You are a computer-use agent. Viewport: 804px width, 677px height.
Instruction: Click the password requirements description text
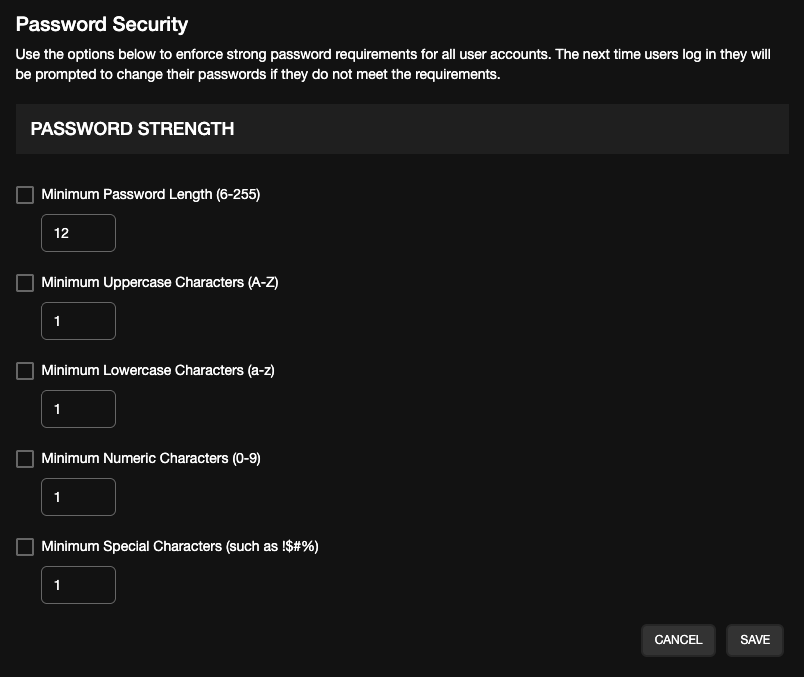(400, 64)
